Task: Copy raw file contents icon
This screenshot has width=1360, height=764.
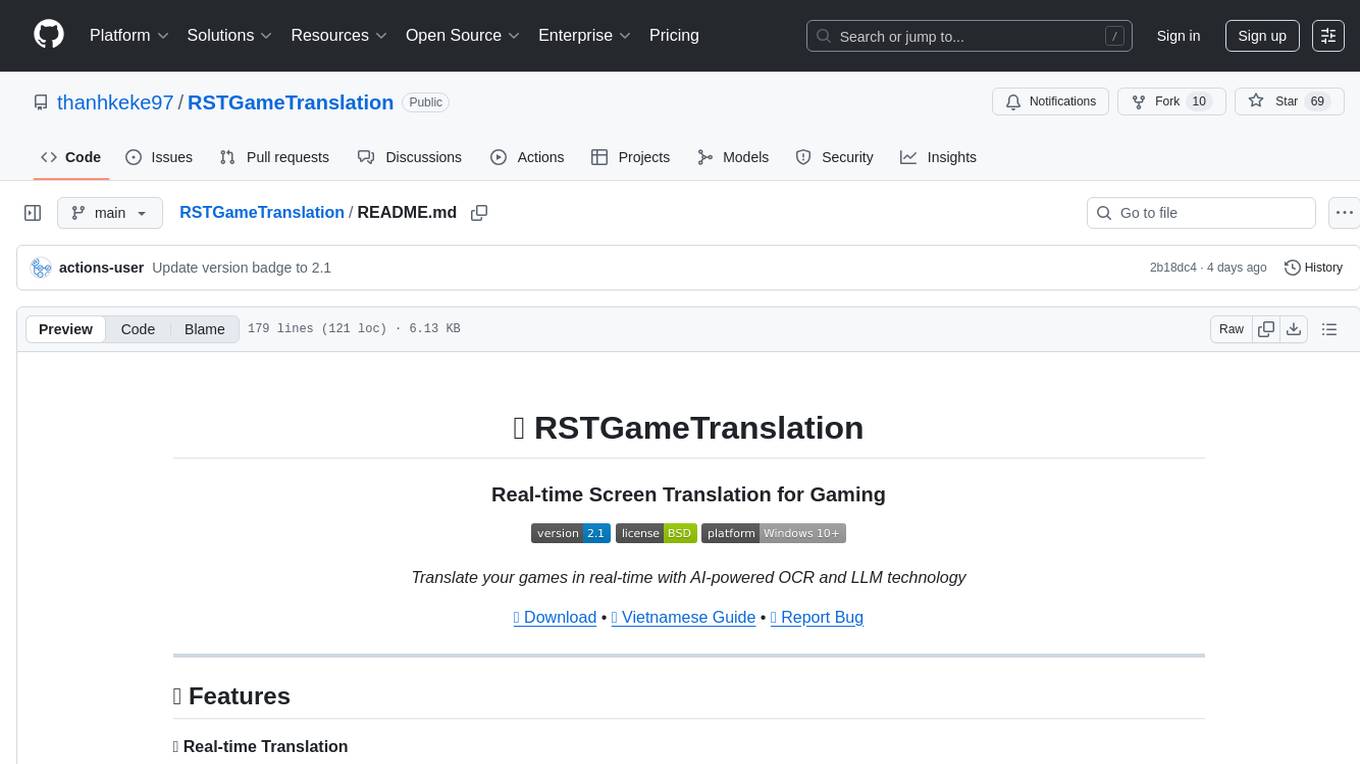Action: tap(1266, 329)
